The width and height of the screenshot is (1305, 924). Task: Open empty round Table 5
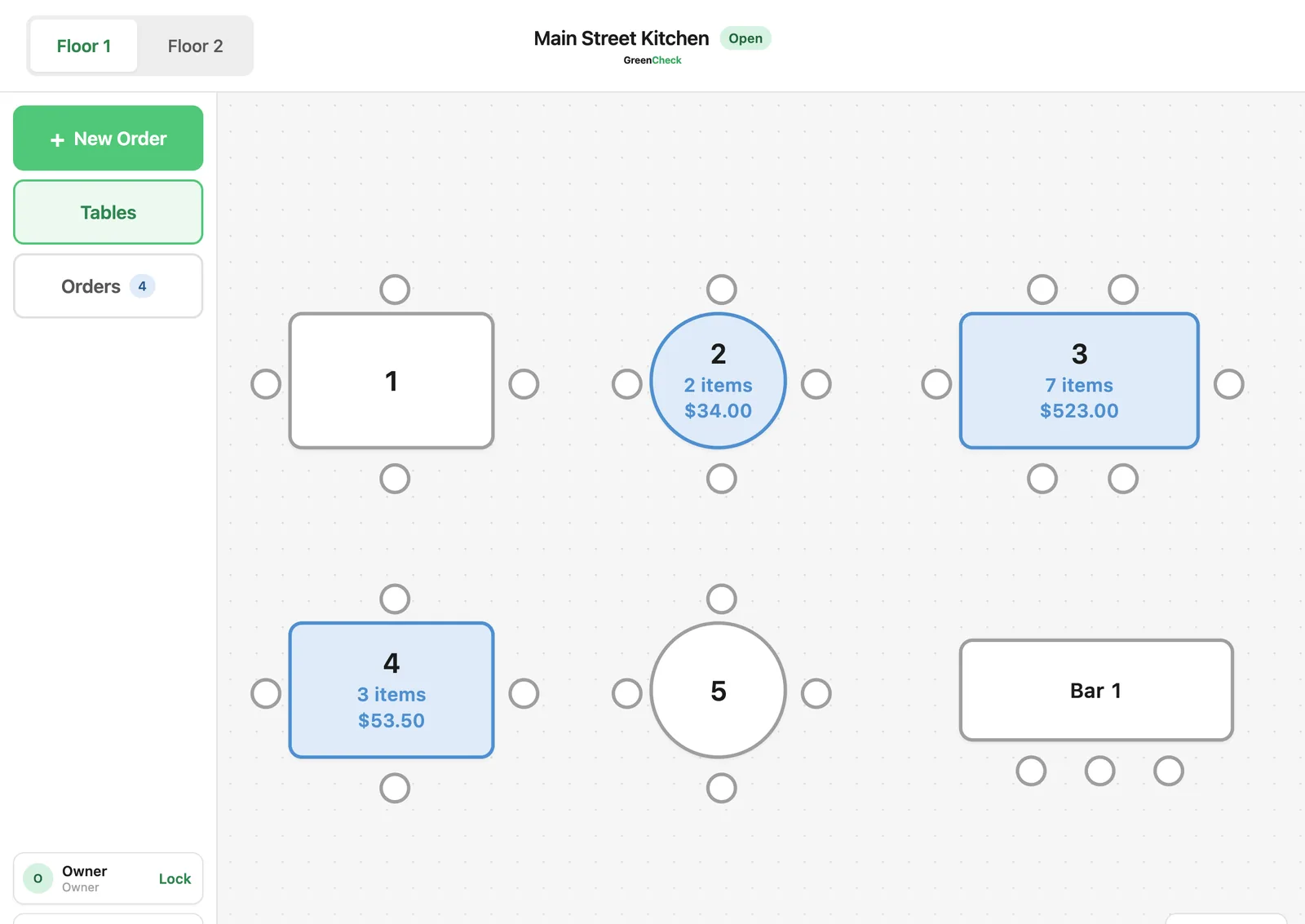pyautogui.click(x=718, y=690)
